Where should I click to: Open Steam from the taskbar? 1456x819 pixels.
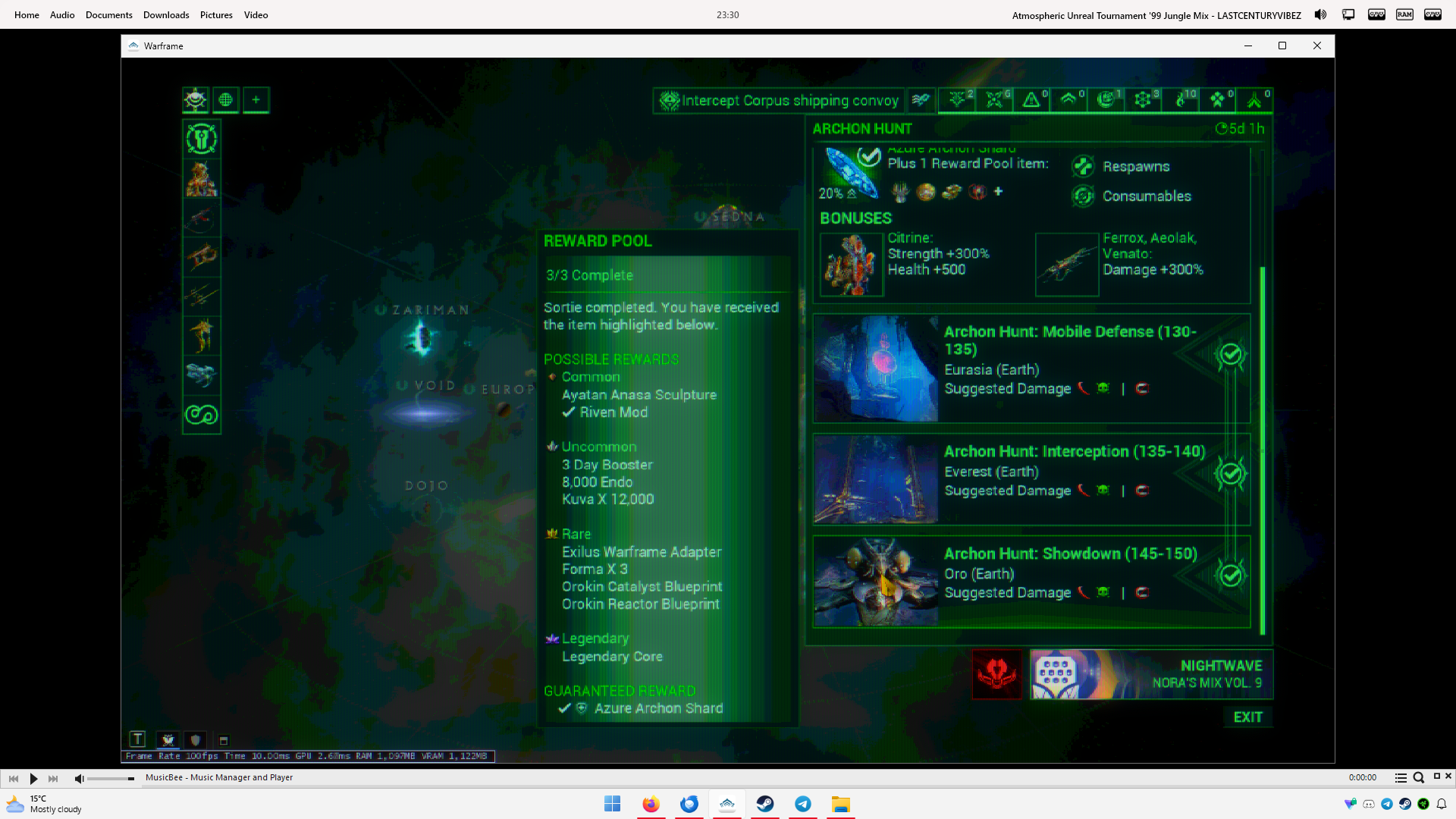[x=765, y=804]
